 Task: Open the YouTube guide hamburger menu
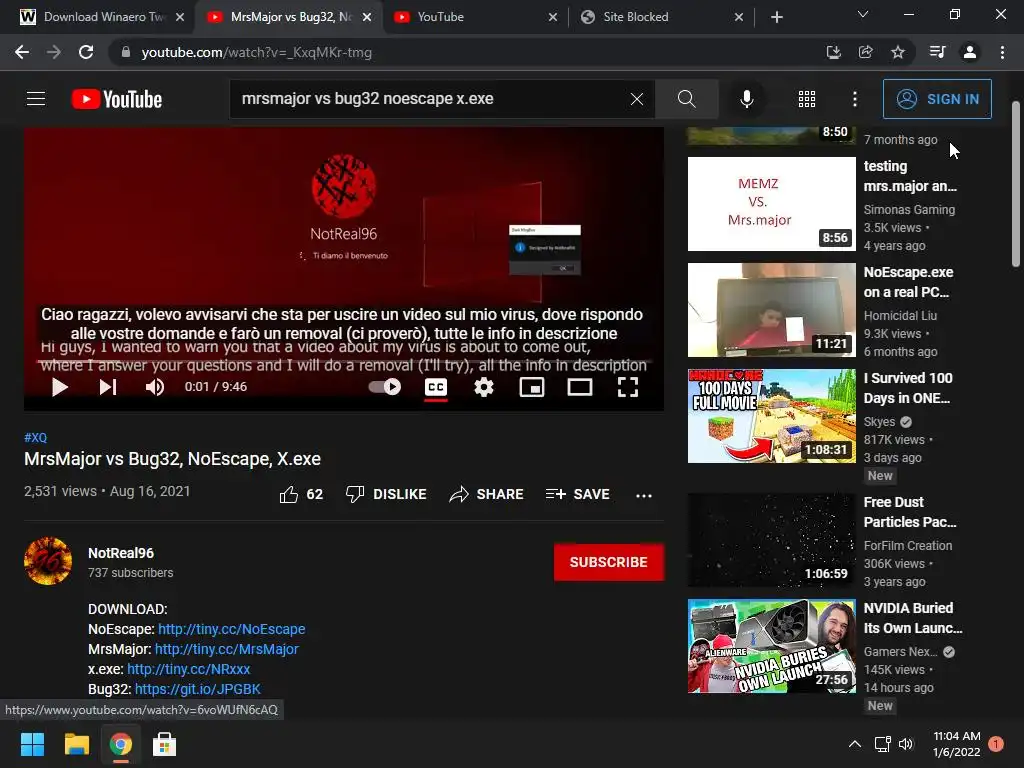(36, 99)
